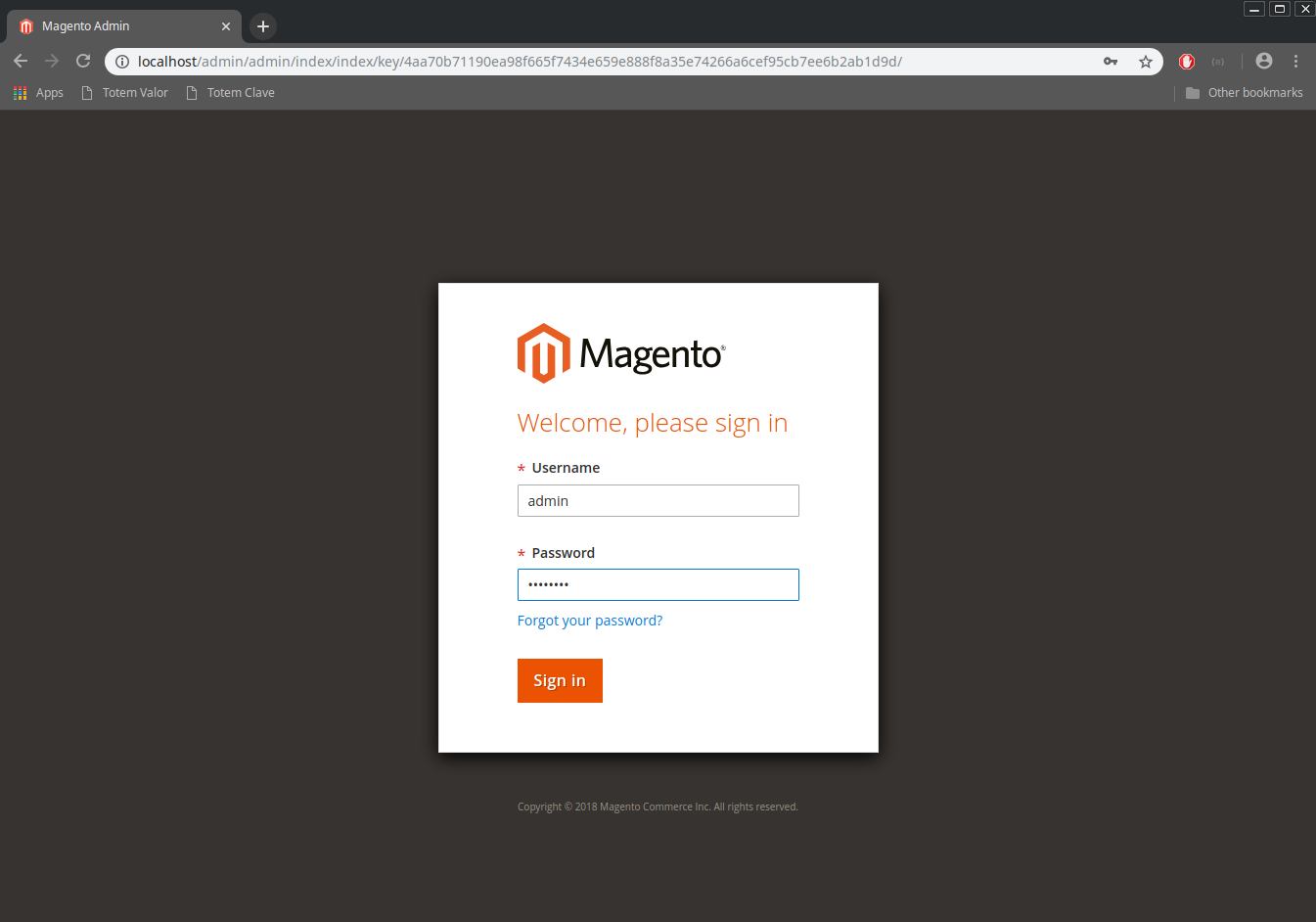The image size is (1316, 922).
Task: Open saved passwords key icon
Action: coord(1111,62)
